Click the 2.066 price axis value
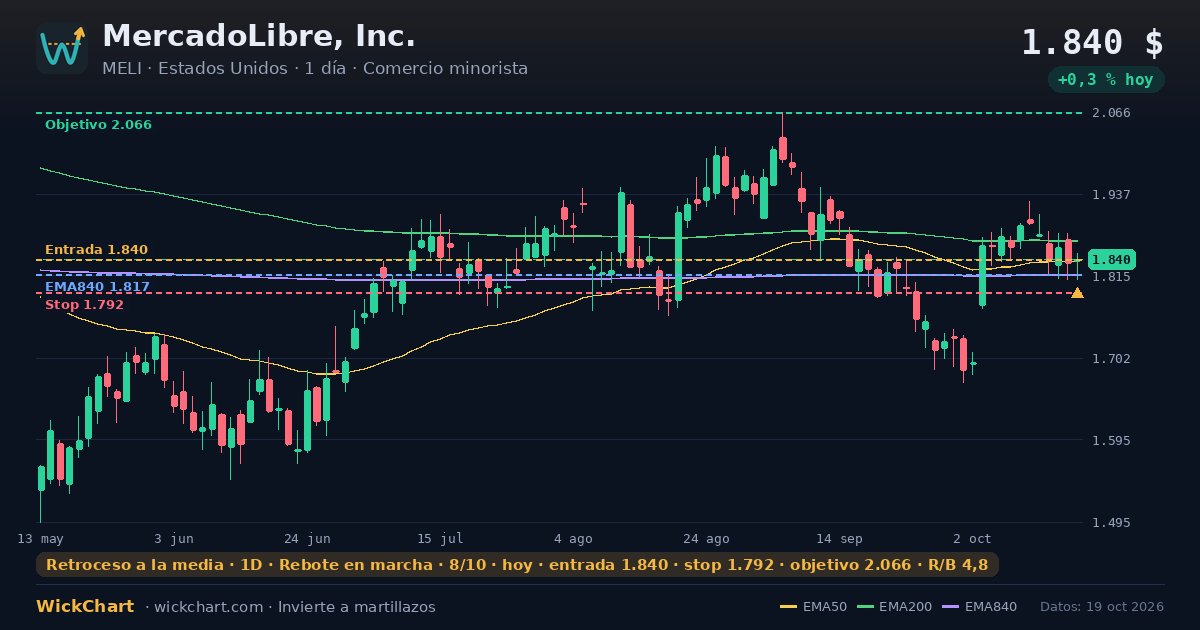The width and height of the screenshot is (1200, 630). pos(1111,113)
